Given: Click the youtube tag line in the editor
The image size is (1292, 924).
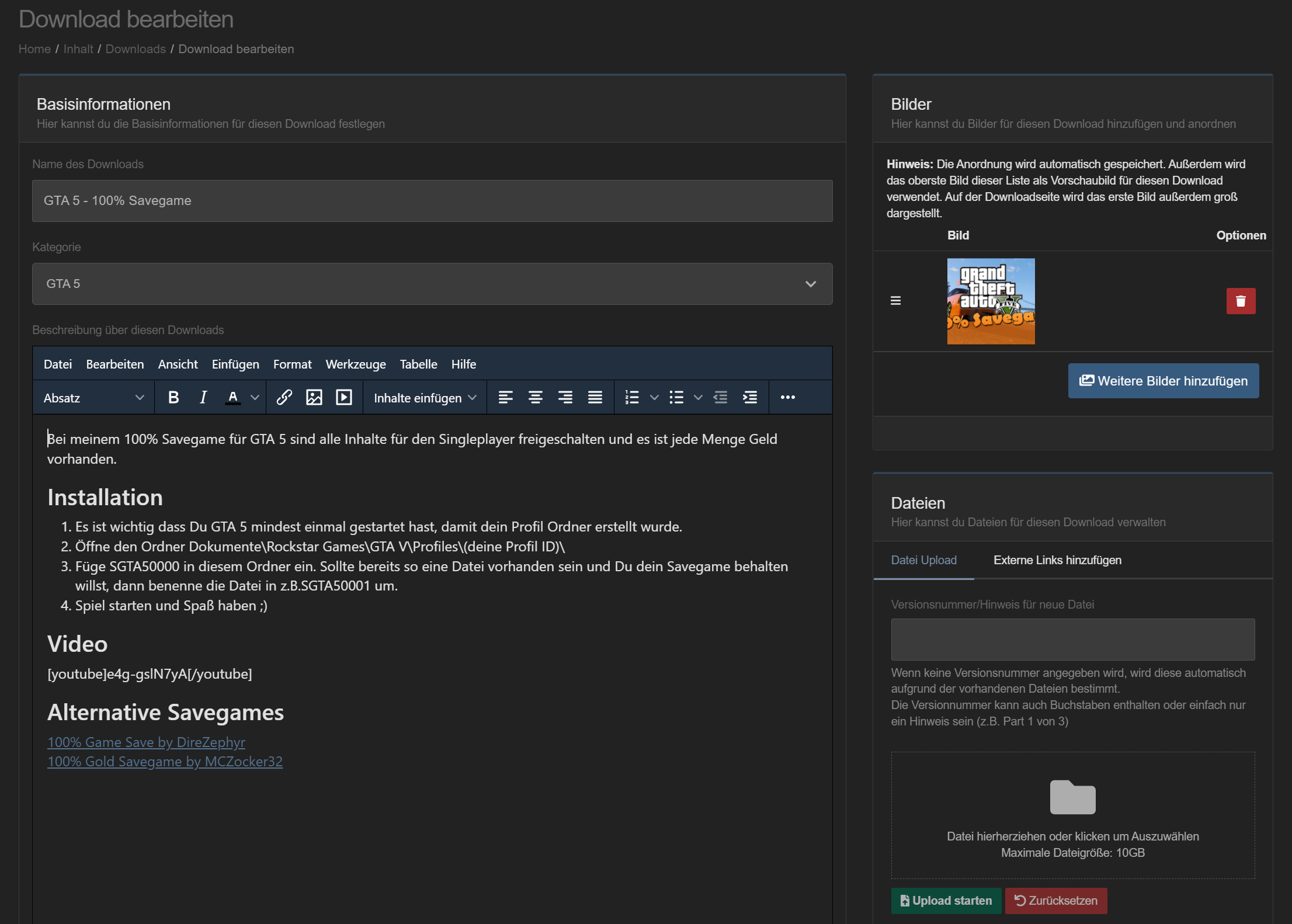Looking at the screenshot, I should click(150, 674).
